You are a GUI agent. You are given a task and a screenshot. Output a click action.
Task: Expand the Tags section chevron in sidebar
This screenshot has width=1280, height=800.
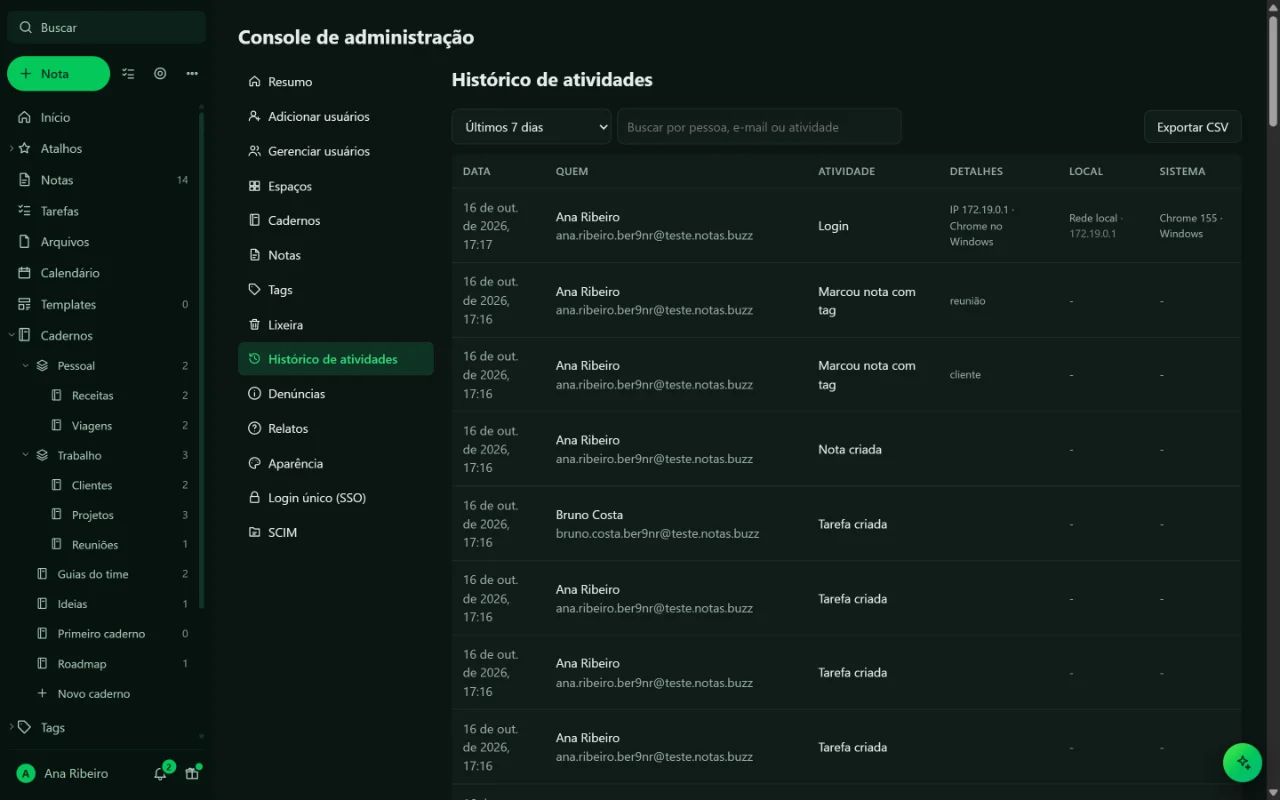tap(11, 727)
